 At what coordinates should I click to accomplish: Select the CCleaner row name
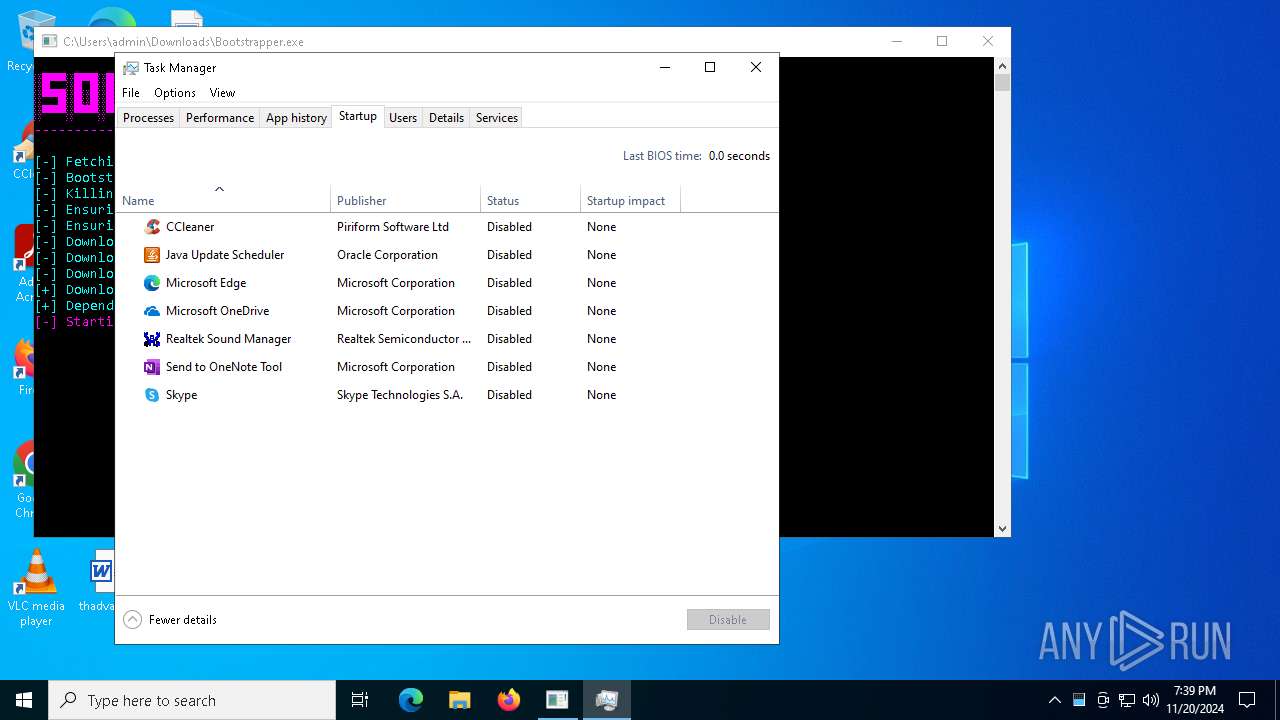[x=190, y=227]
